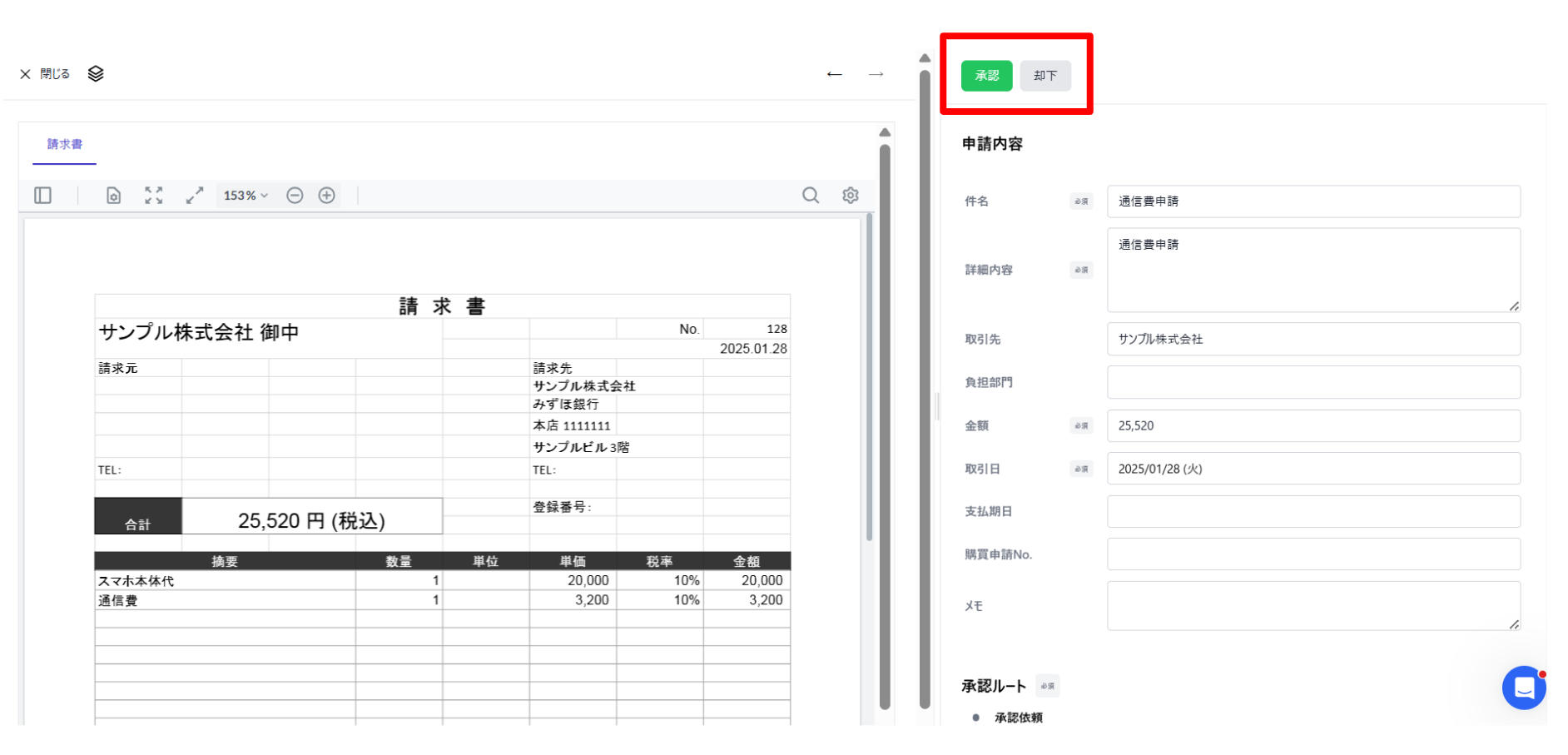
Task: Go to previous document with left arrow
Action: click(x=834, y=74)
